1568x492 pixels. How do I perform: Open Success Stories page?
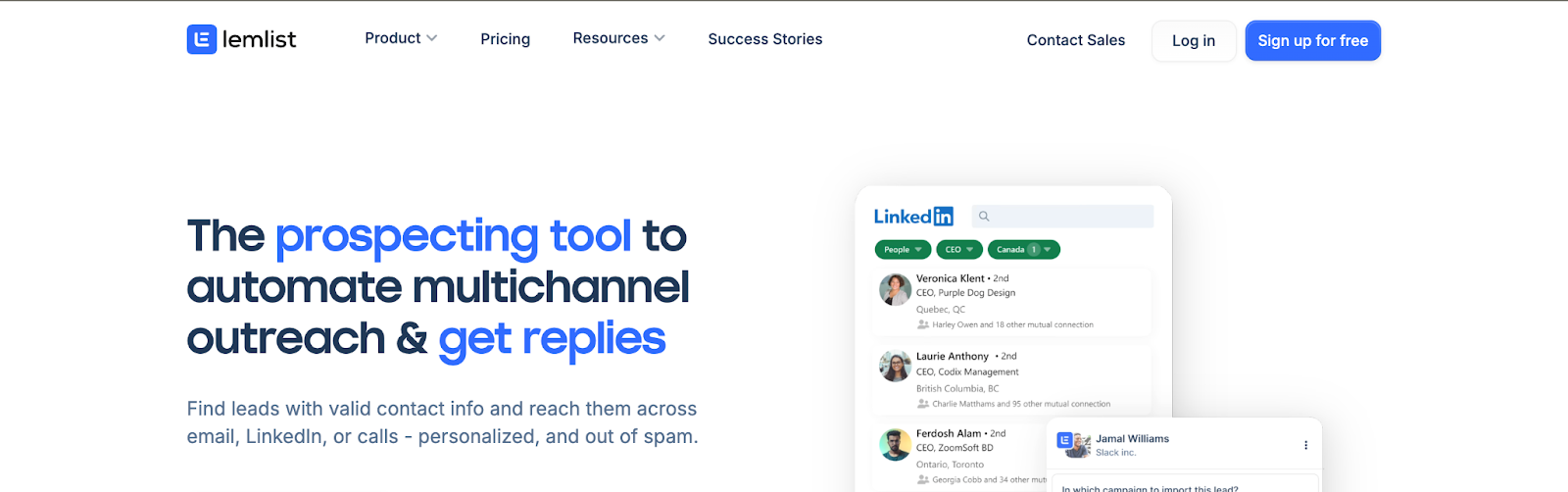(765, 39)
